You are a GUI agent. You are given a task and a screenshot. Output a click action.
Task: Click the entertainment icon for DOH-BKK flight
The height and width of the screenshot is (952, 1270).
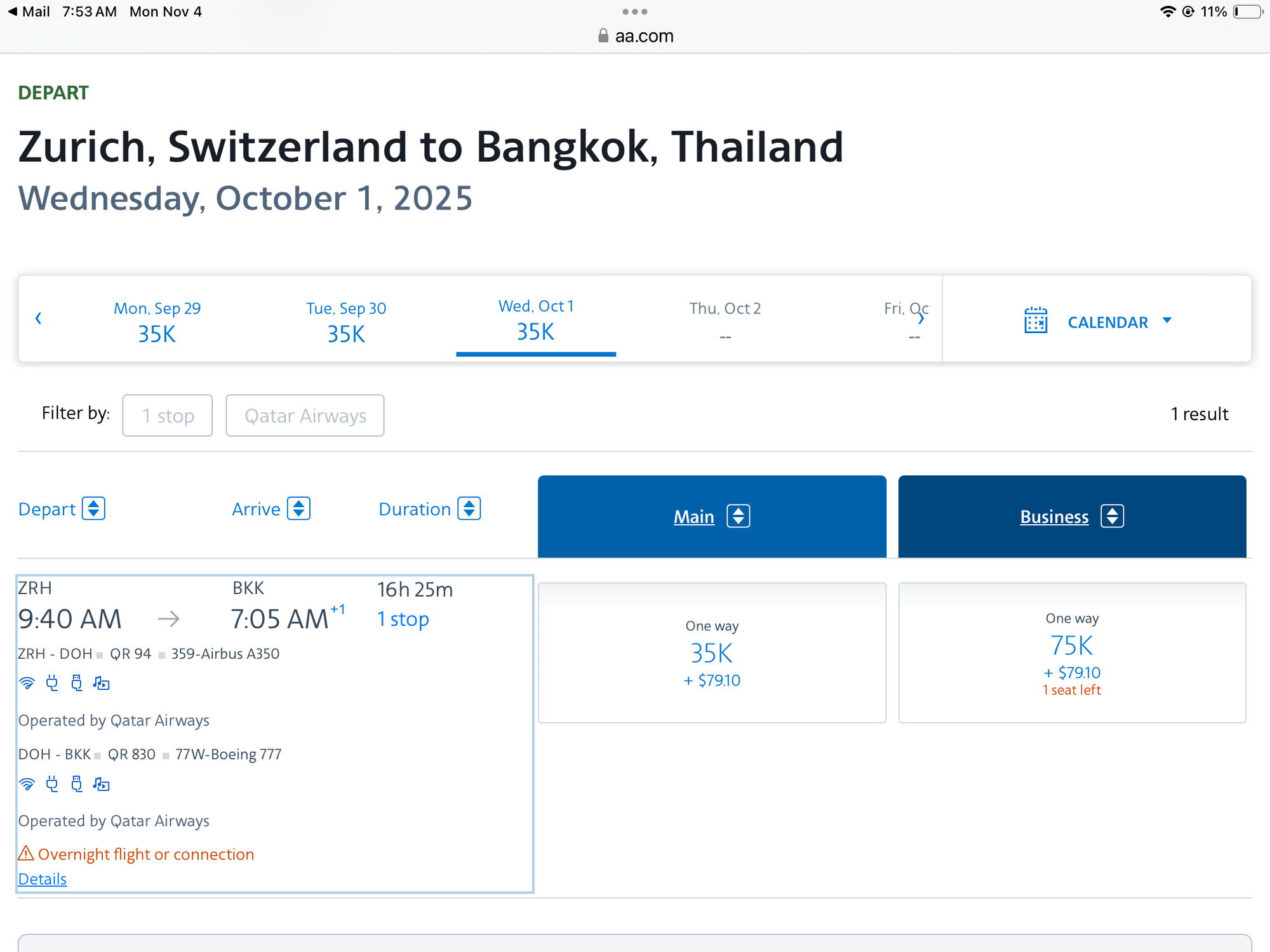click(x=101, y=784)
